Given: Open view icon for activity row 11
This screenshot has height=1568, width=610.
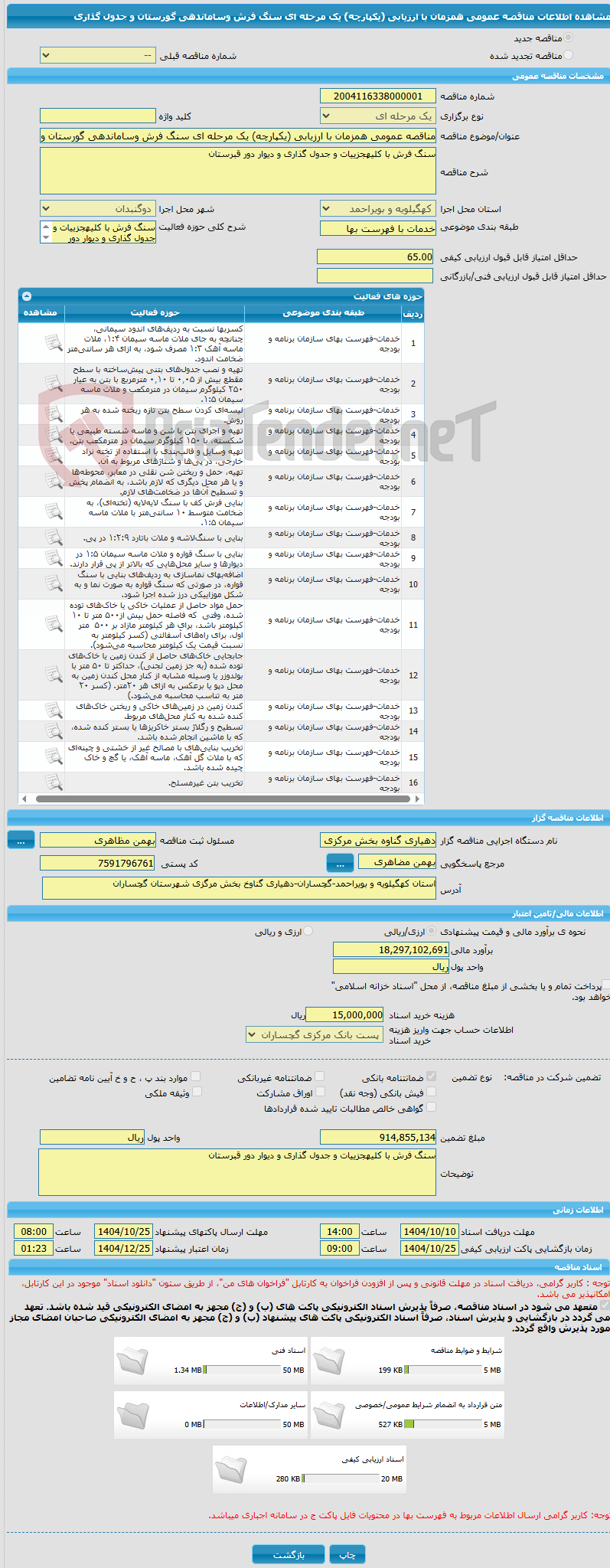Looking at the screenshot, I should tap(53, 624).
